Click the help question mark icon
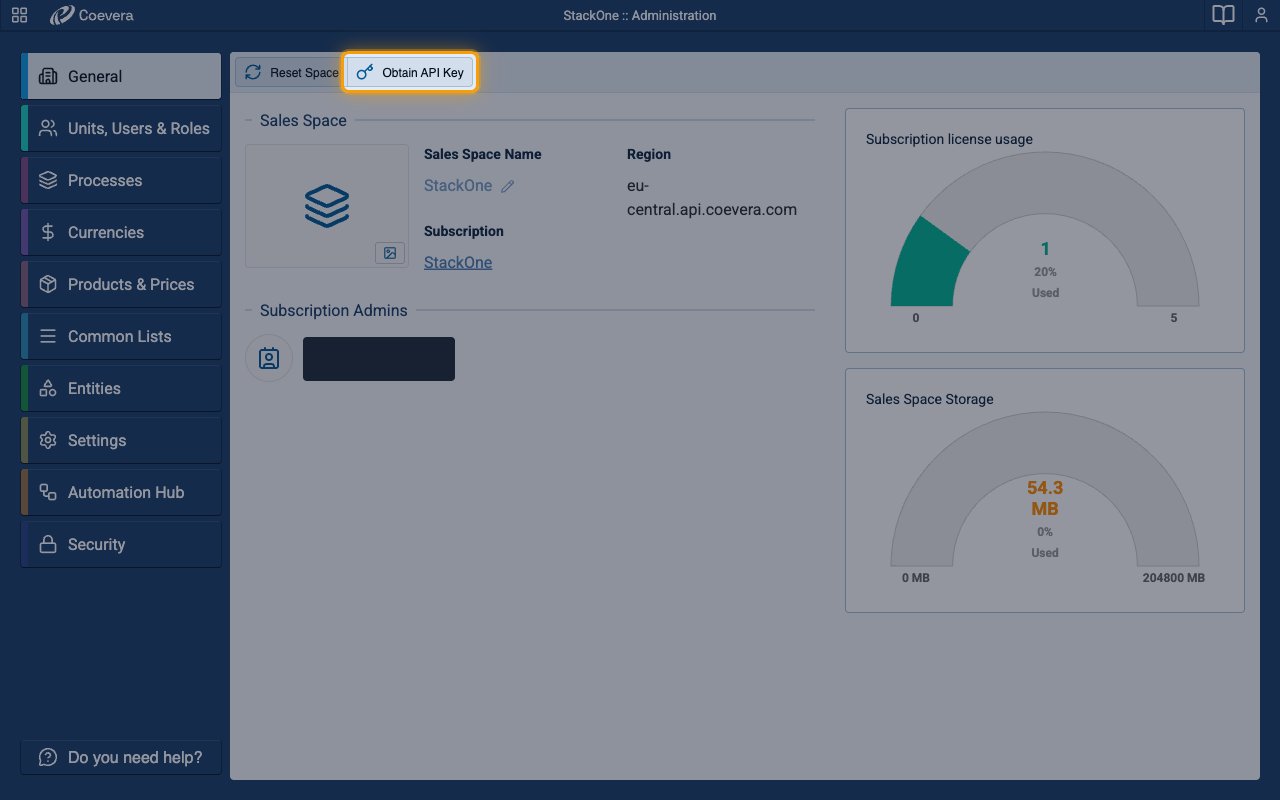The height and width of the screenshot is (800, 1280). click(47, 757)
